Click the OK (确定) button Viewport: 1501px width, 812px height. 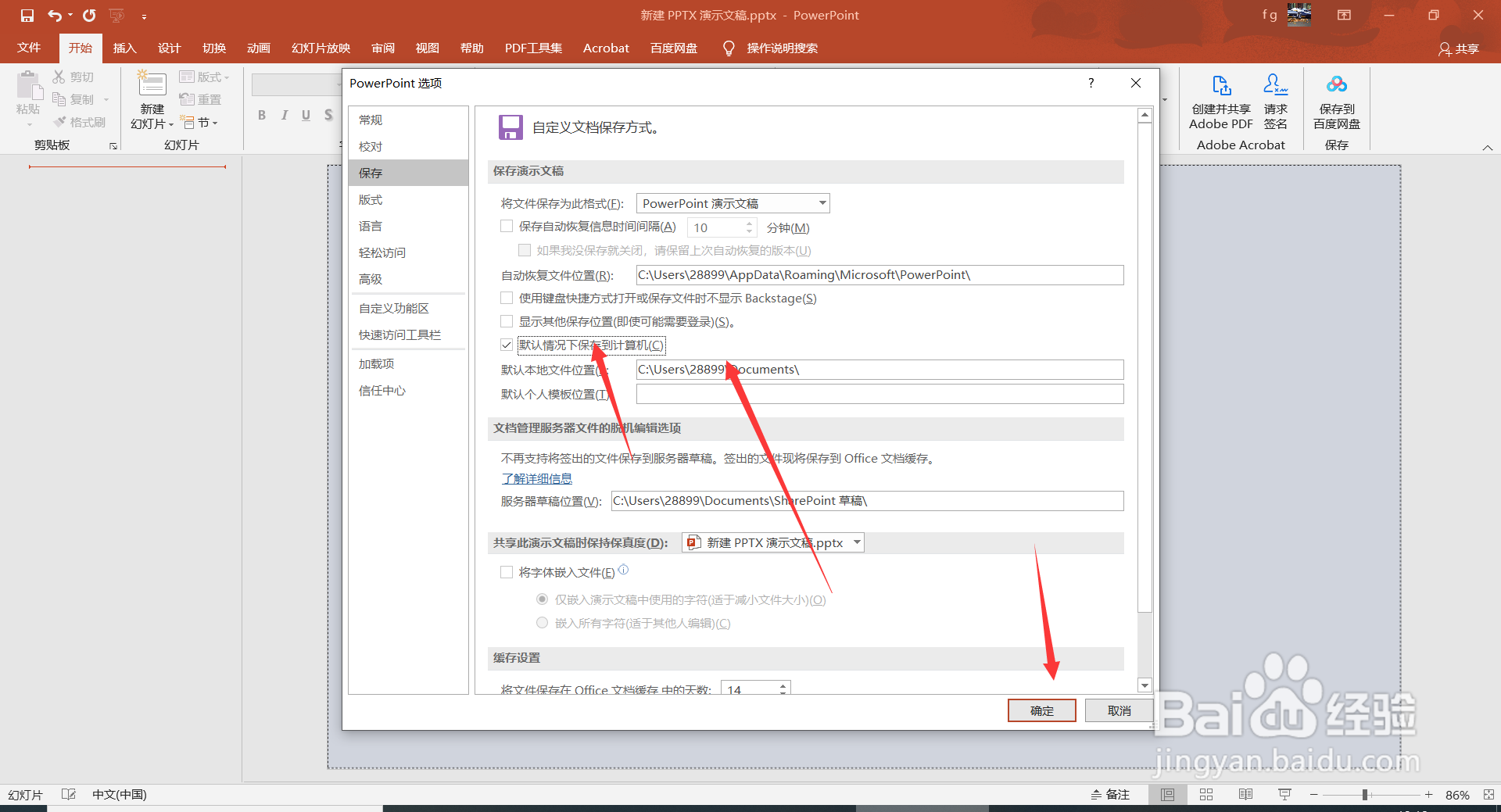(1041, 710)
